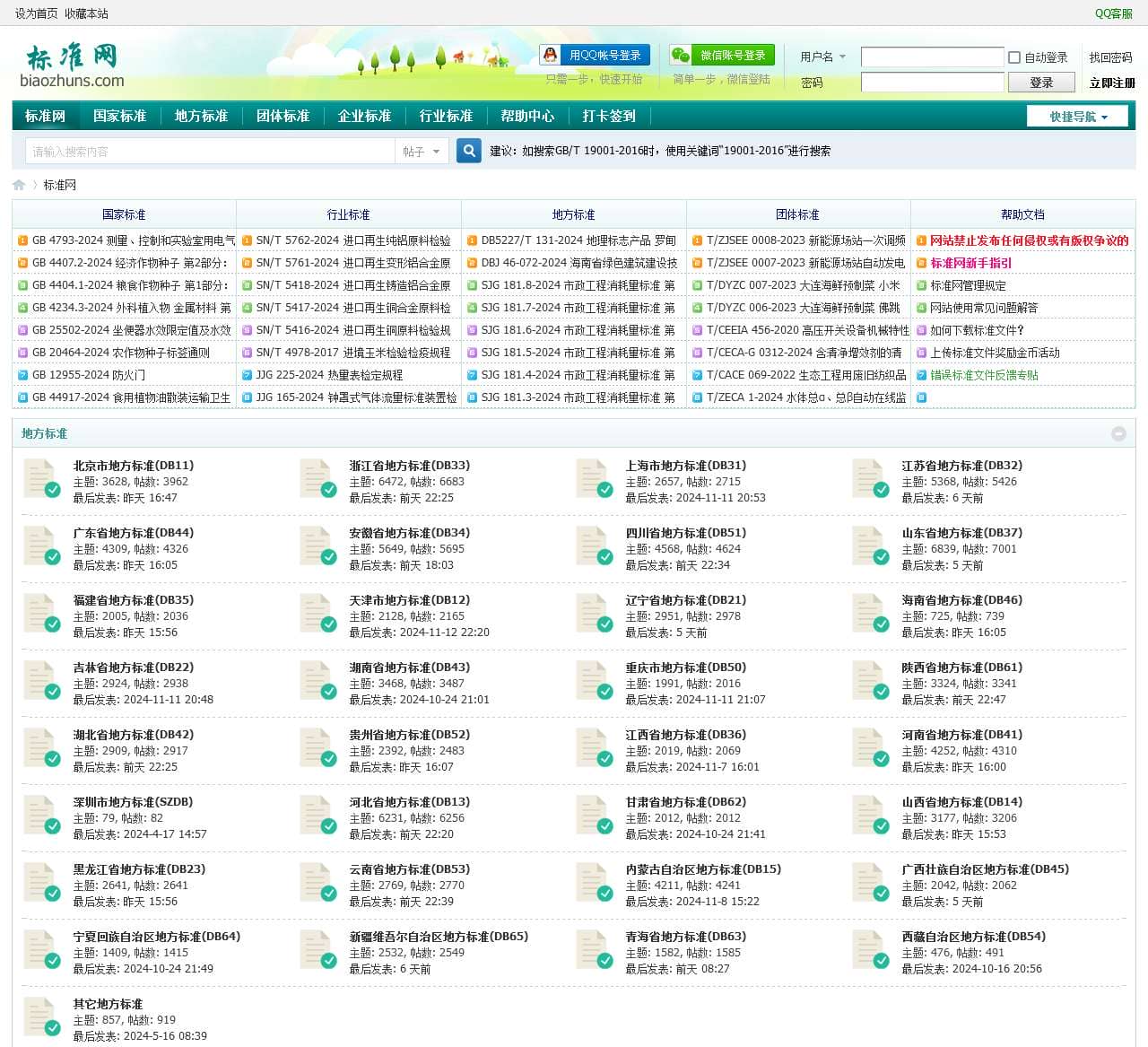Go to 打卡签到 in the navigation bar
This screenshot has height=1047, width=1148.
[608, 116]
